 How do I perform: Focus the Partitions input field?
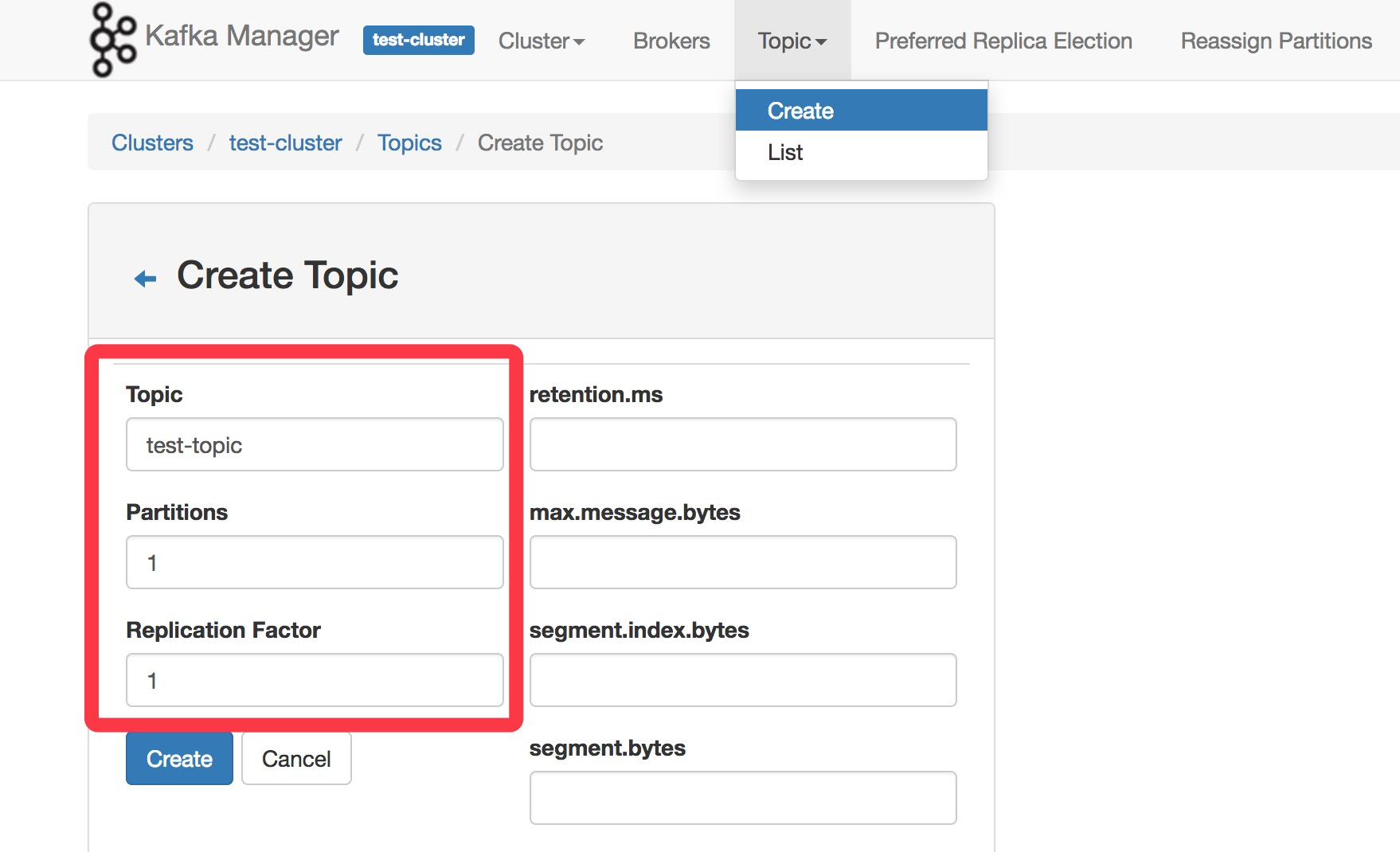(x=315, y=562)
